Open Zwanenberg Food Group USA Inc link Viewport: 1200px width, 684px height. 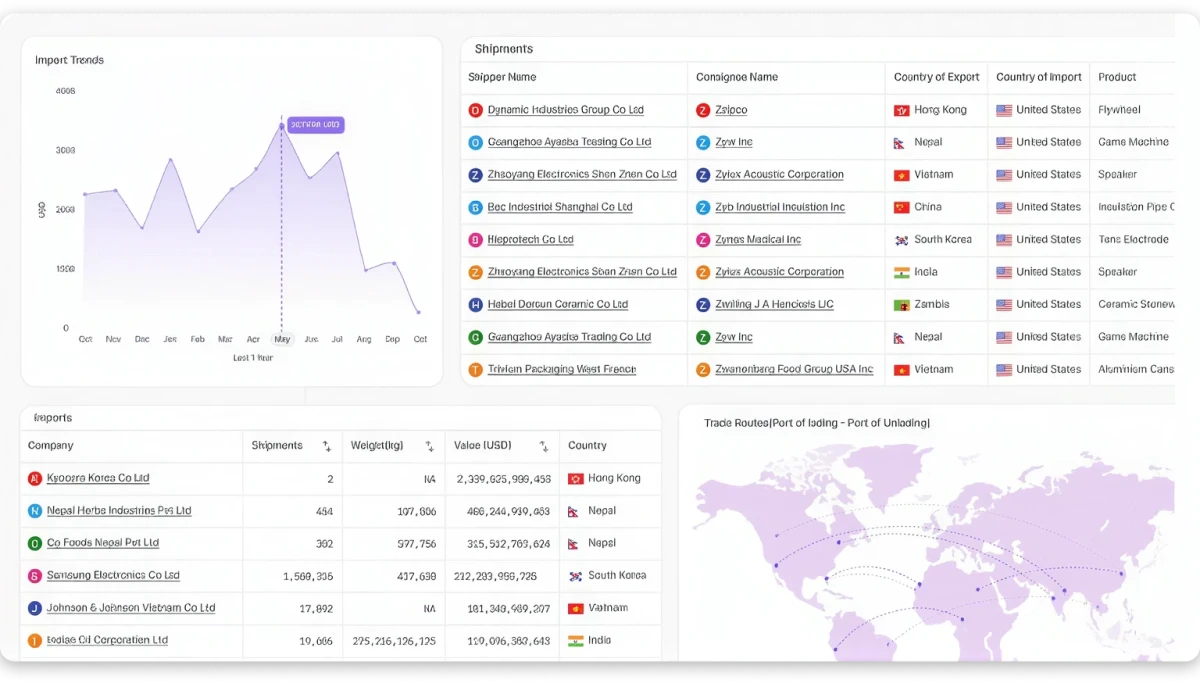pos(794,370)
